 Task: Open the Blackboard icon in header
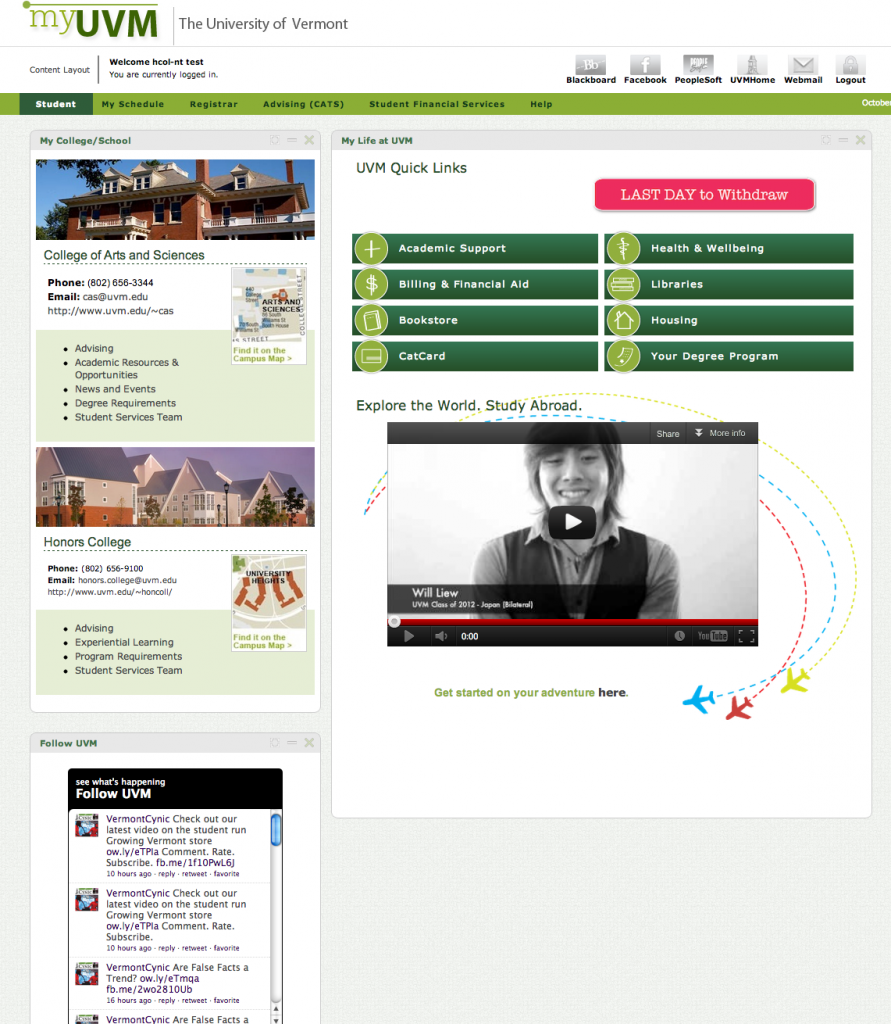click(591, 65)
